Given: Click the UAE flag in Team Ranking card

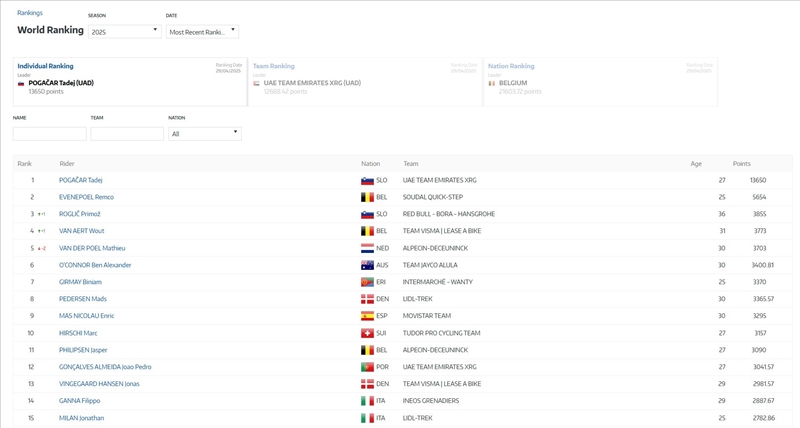Looking at the screenshot, I should (x=256, y=83).
